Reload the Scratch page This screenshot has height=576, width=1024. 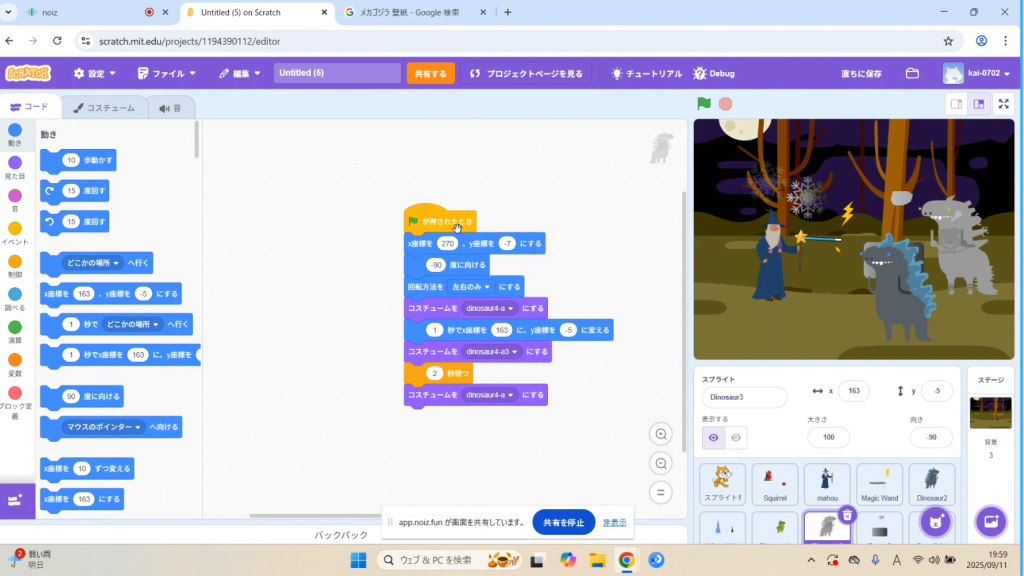pos(57,41)
